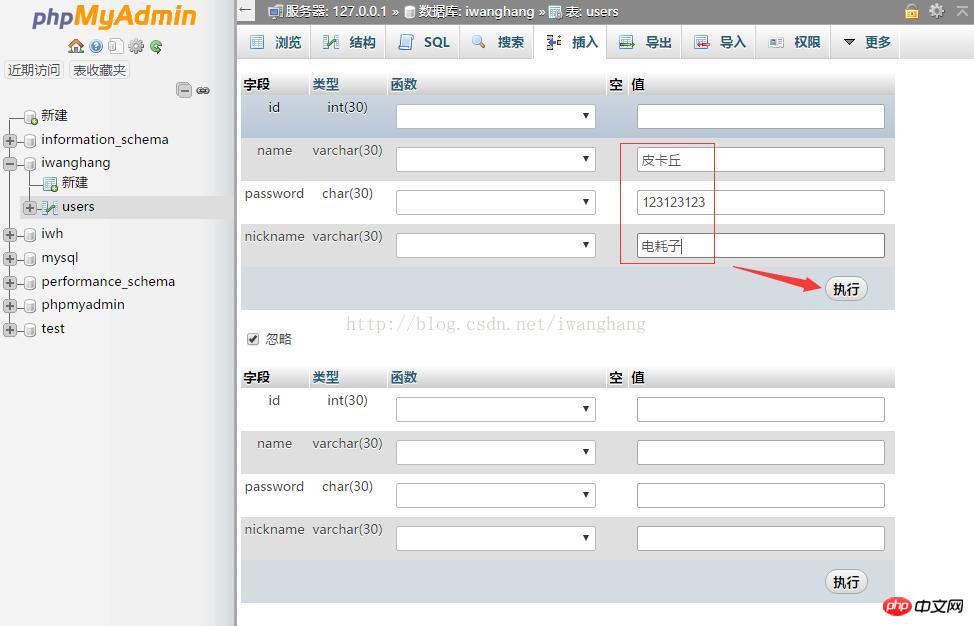Click the link chain icon in sidebar
The height and width of the screenshot is (626, 974).
coord(203,91)
